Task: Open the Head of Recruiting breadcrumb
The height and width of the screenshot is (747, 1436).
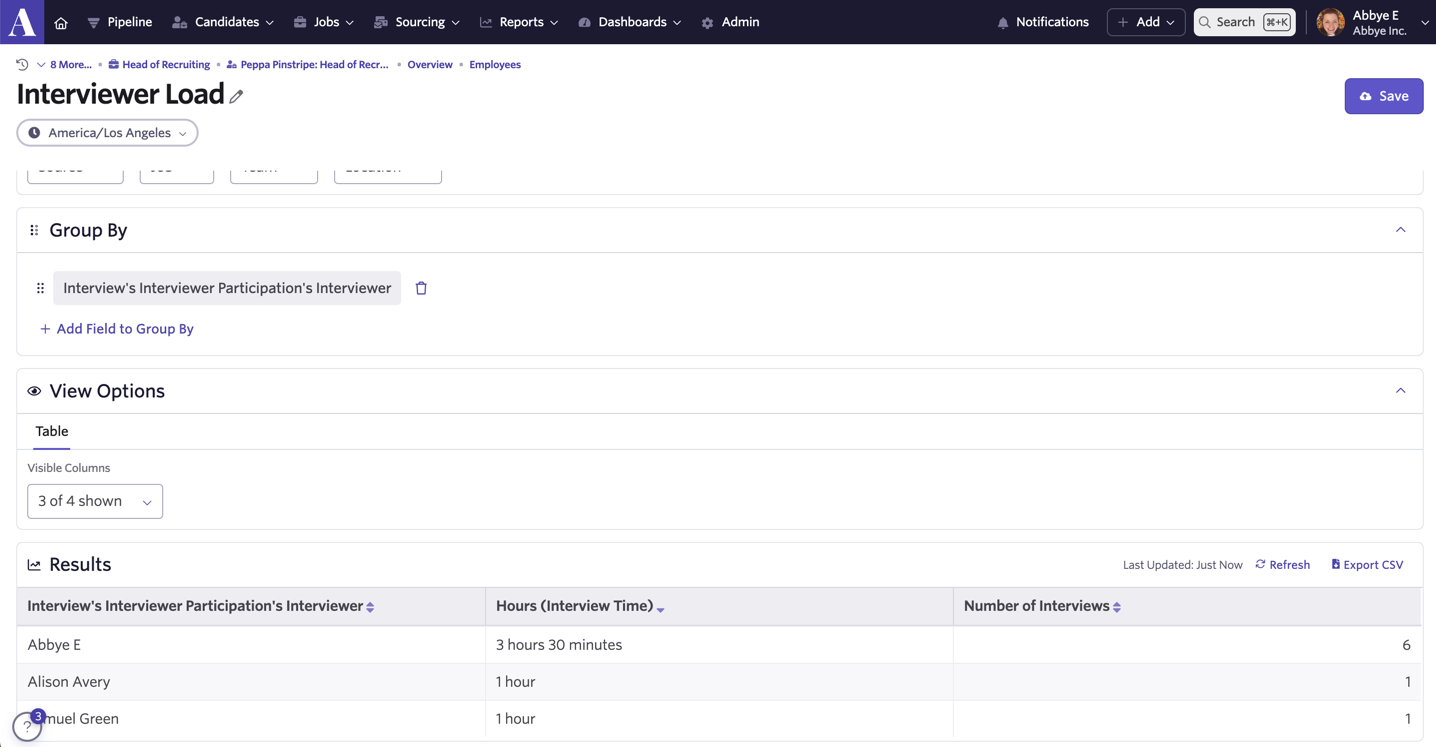Action: [x=159, y=64]
